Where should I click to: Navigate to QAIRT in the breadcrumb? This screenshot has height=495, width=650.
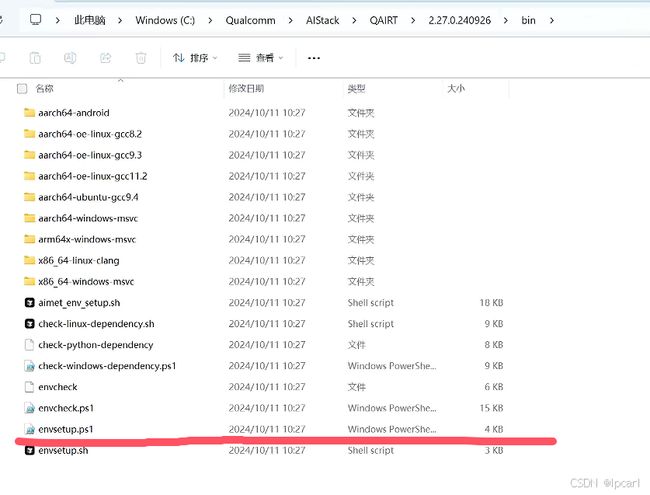[x=383, y=20]
